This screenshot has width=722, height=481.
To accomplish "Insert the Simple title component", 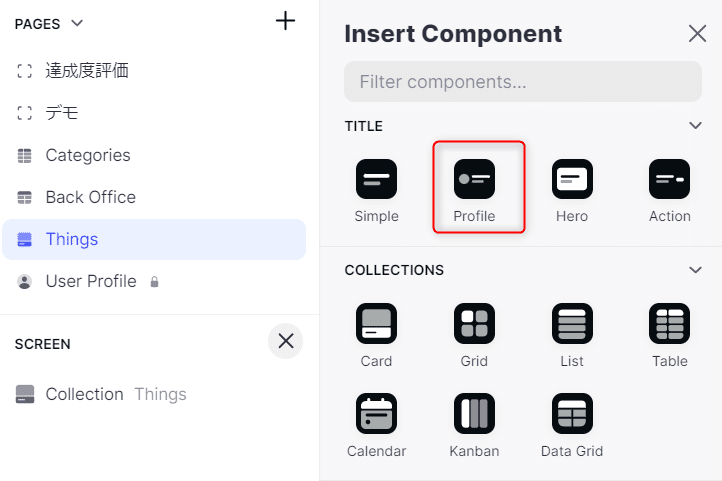I will (x=376, y=180).
